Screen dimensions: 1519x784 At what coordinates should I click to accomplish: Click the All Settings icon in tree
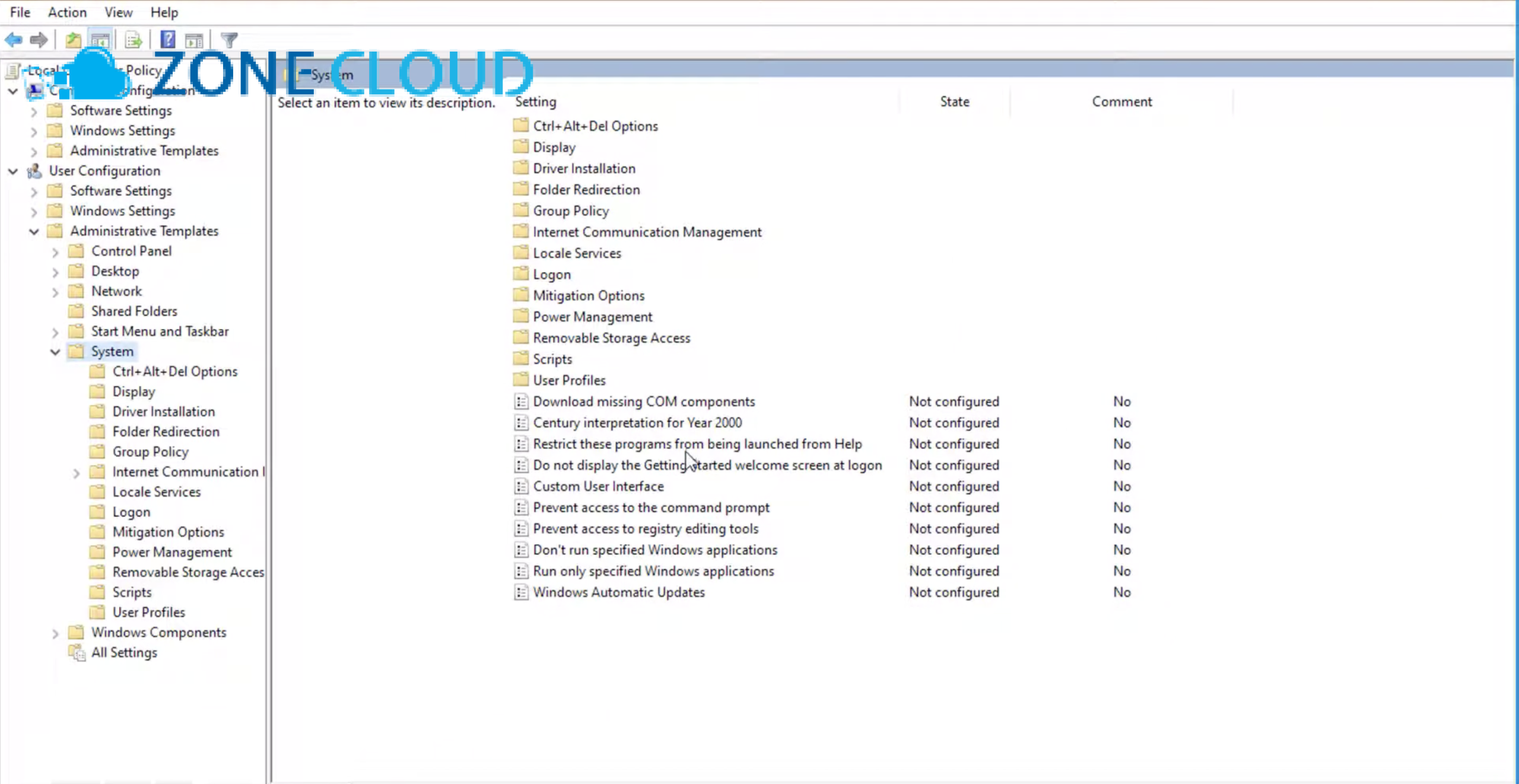click(x=77, y=652)
